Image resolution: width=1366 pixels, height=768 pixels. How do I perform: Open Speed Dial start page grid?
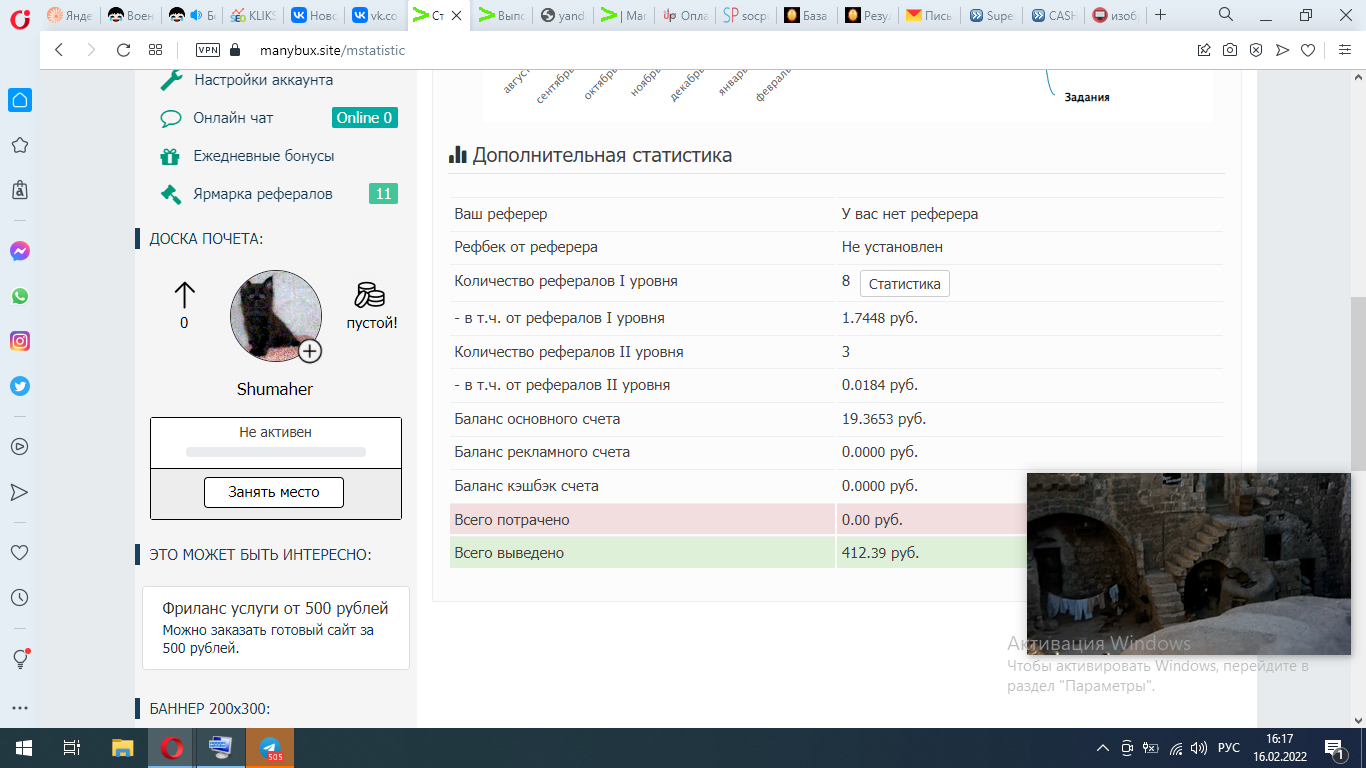(155, 50)
